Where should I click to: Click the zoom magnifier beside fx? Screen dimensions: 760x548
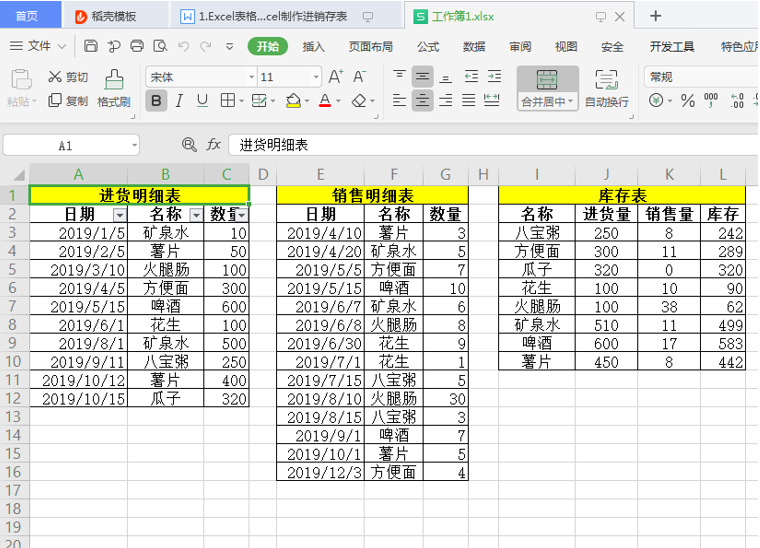[x=189, y=144]
